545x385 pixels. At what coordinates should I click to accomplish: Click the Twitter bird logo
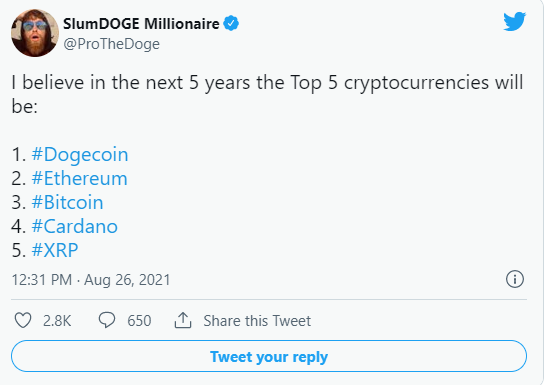click(x=514, y=22)
